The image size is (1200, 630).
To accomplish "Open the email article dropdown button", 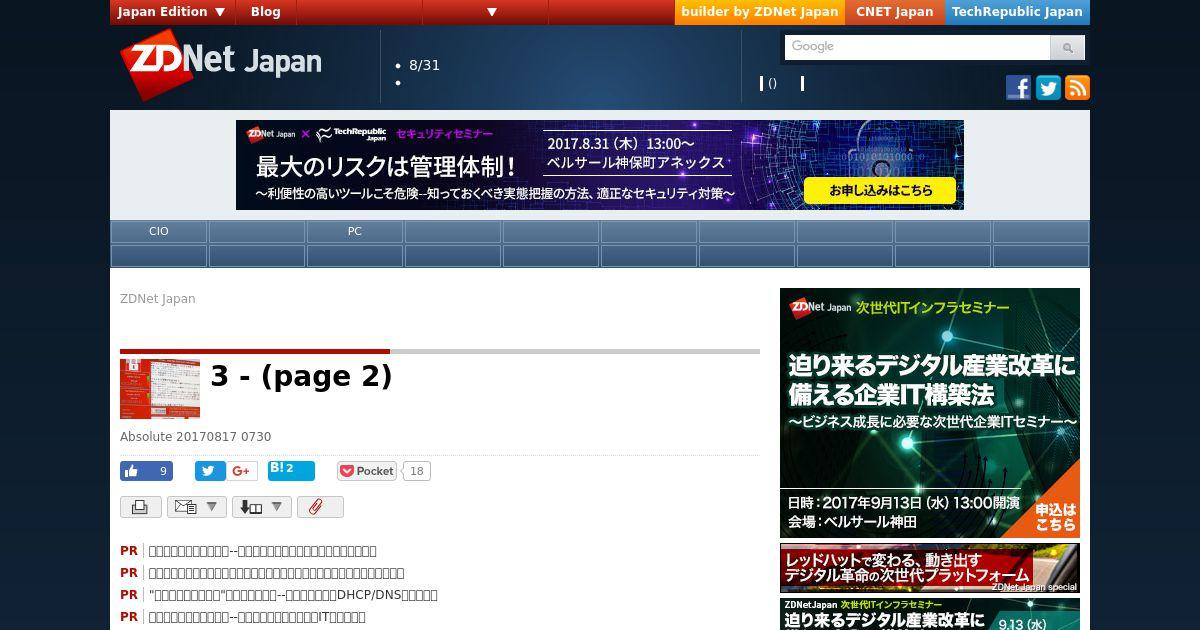I will click(x=196, y=507).
